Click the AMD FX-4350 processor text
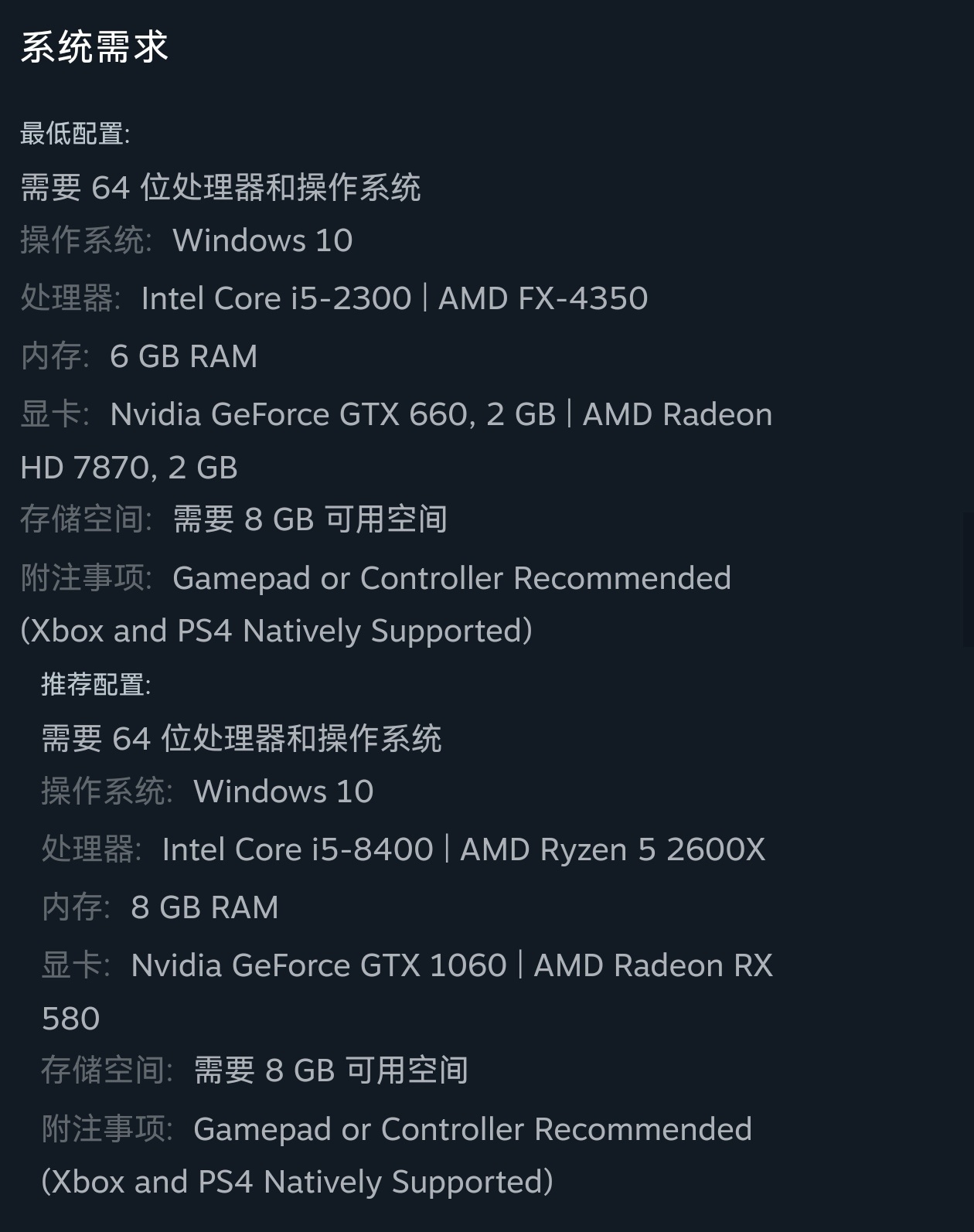Image resolution: width=974 pixels, height=1232 pixels. tap(543, 298)
